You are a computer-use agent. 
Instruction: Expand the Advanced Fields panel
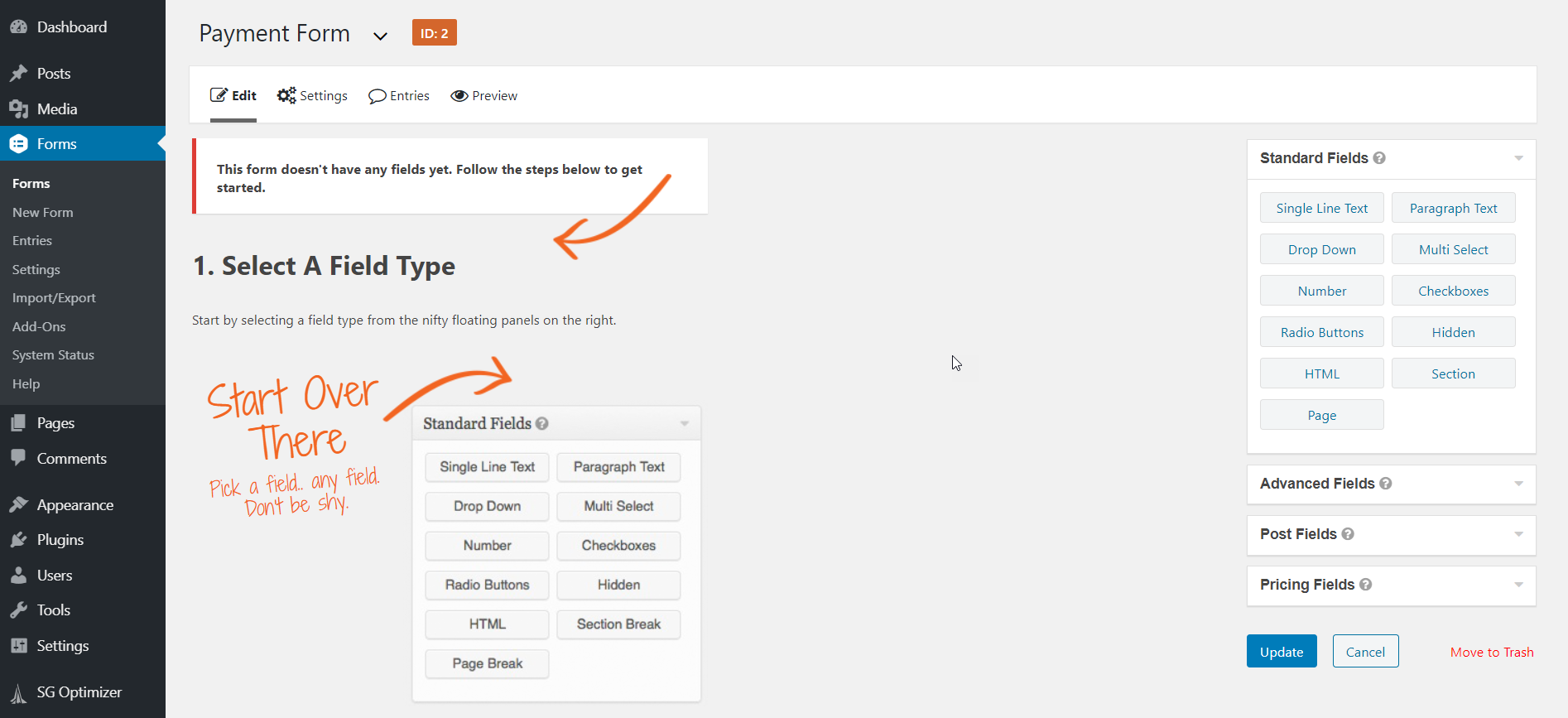[x=1518, y=484]
